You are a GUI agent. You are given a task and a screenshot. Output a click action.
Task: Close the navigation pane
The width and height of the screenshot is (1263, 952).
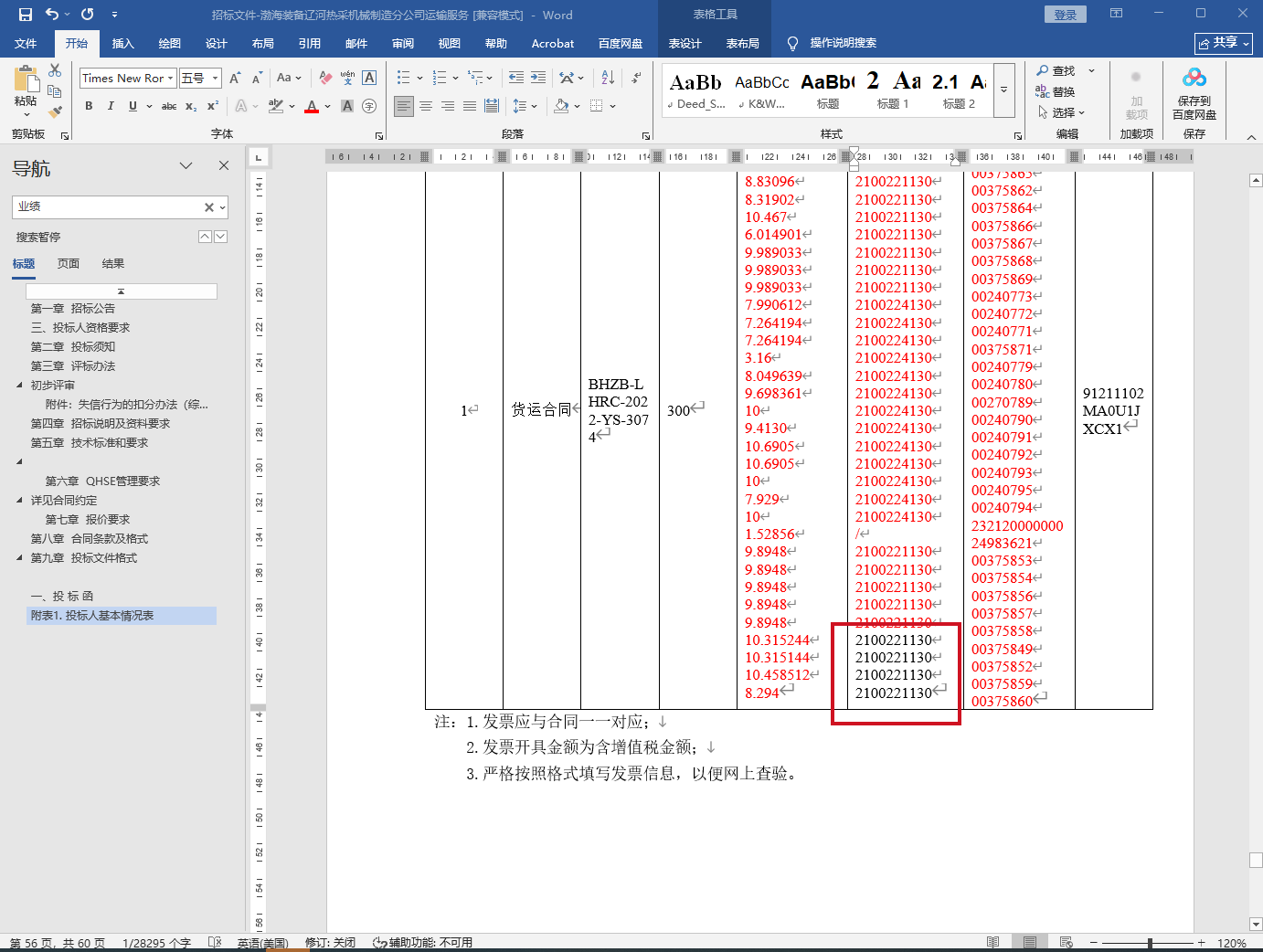(224, 165)
